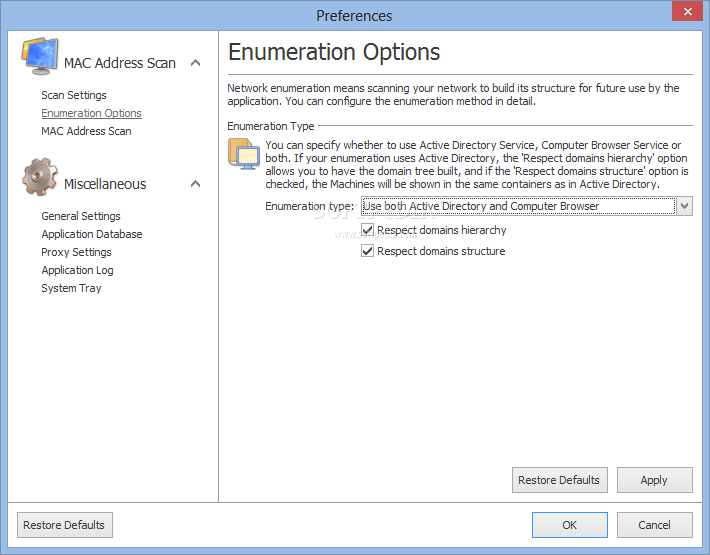This screenshot has height=555, width=710.
Task: Click the Enumeration Type computers icon
Action: (244, 154)
